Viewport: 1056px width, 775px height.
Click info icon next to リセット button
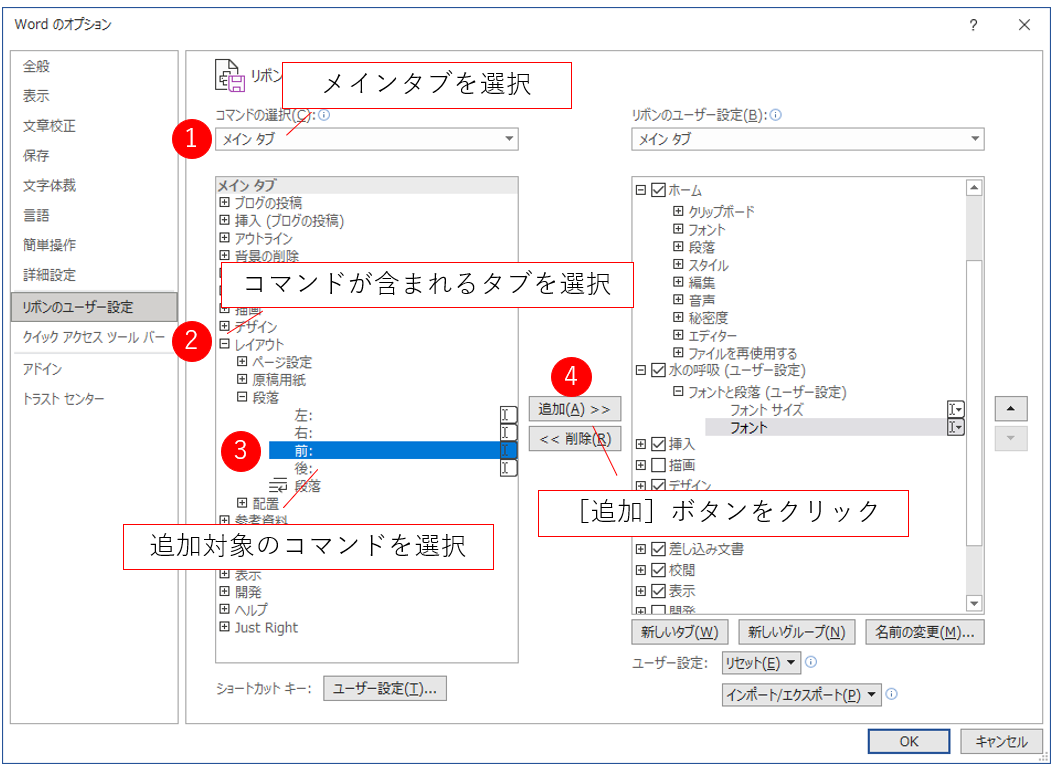(x=811, y=662)
